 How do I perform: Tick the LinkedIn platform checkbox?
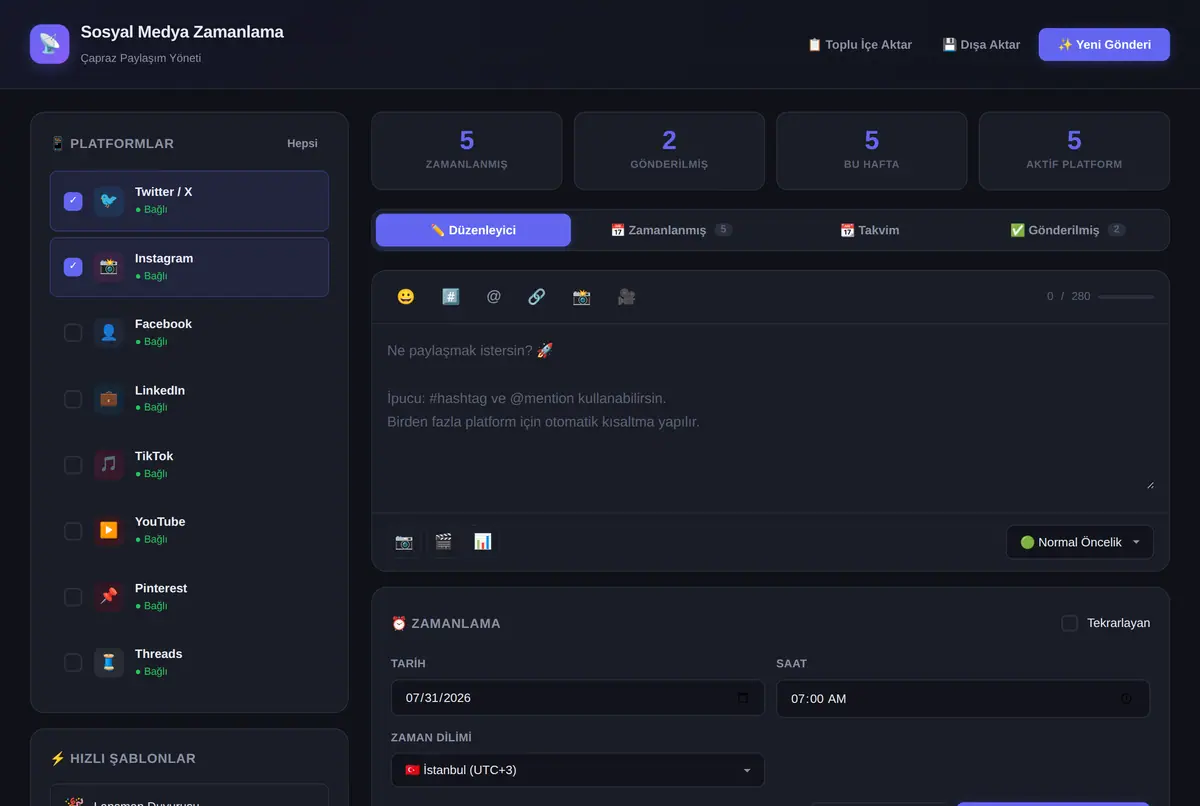click(x=73, y=399)
